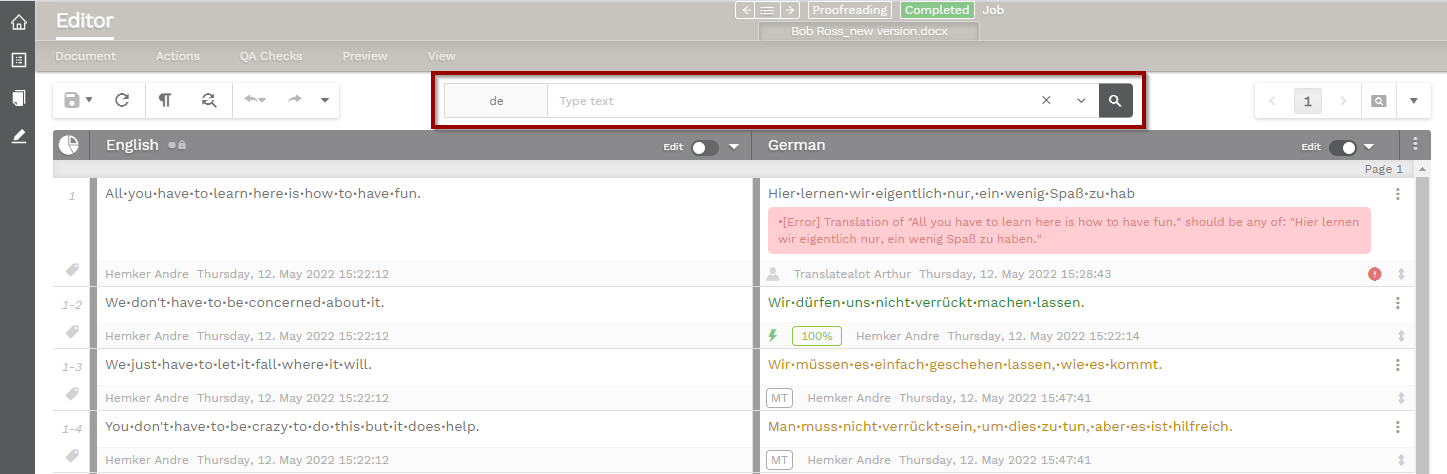Toggle Edit switch for the German column
The image size is (1447, 474).
point(1342,147)
